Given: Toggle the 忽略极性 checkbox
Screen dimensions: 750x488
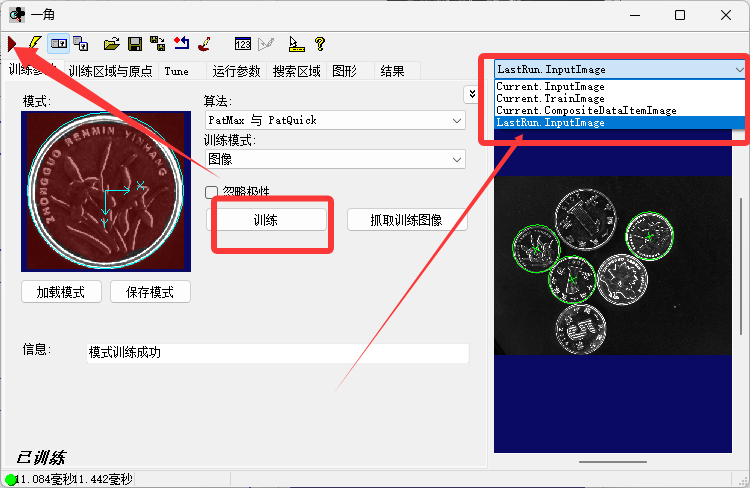Looking at the screenshot, I should point(211,192).
